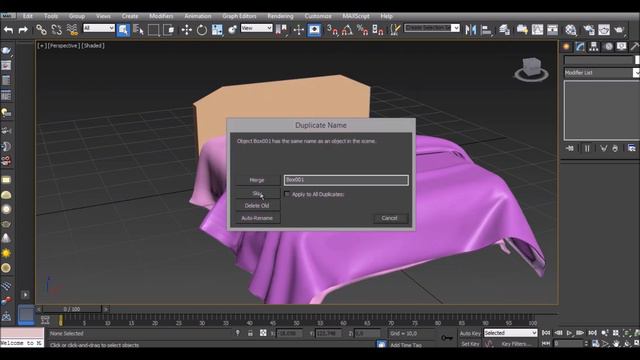
Task: Click the [Perspective] viewport label
Action: [63, 46]
